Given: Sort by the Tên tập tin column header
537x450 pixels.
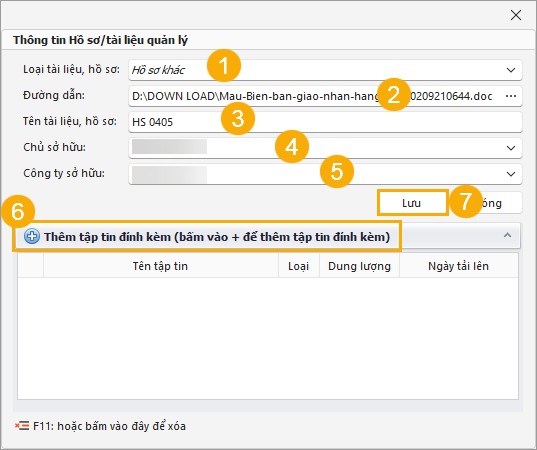Looking at the screenshot, I should 160,266.
